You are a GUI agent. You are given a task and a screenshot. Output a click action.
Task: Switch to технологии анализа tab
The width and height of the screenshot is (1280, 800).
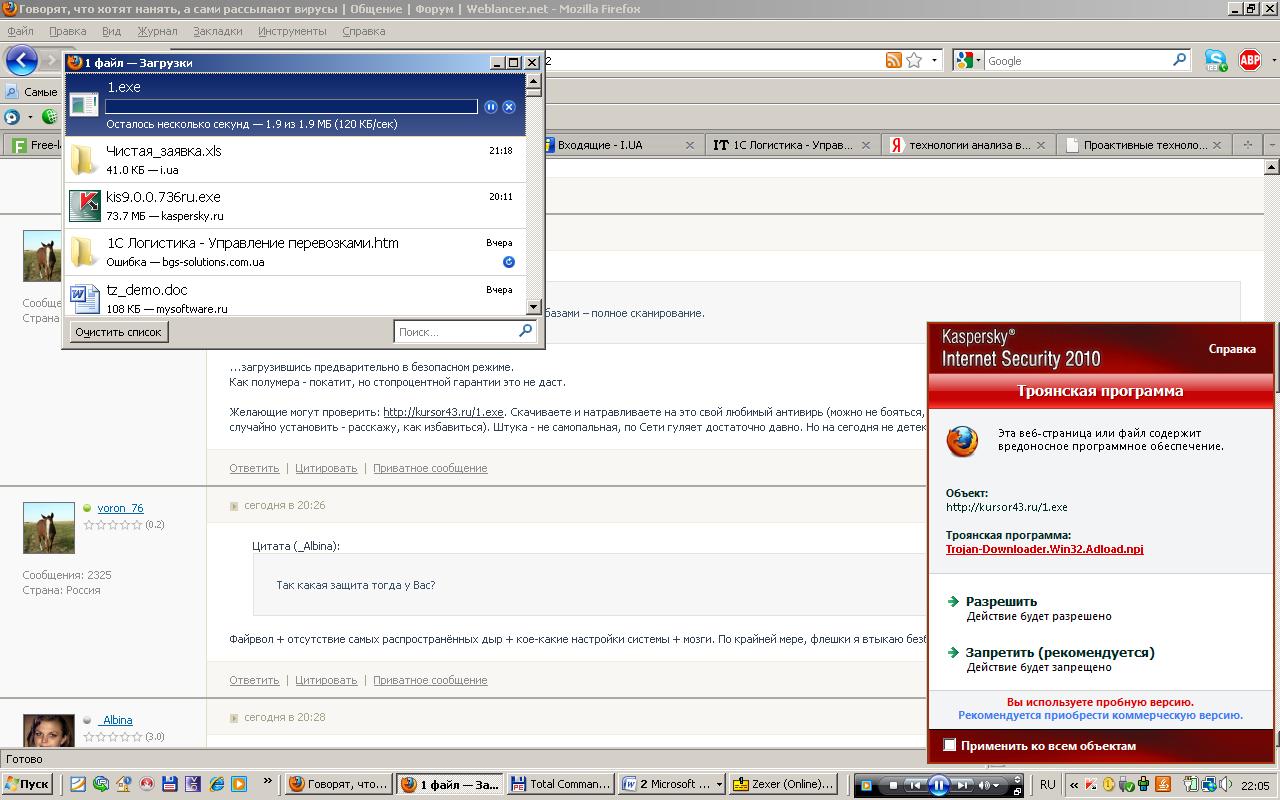click(968, 145)
